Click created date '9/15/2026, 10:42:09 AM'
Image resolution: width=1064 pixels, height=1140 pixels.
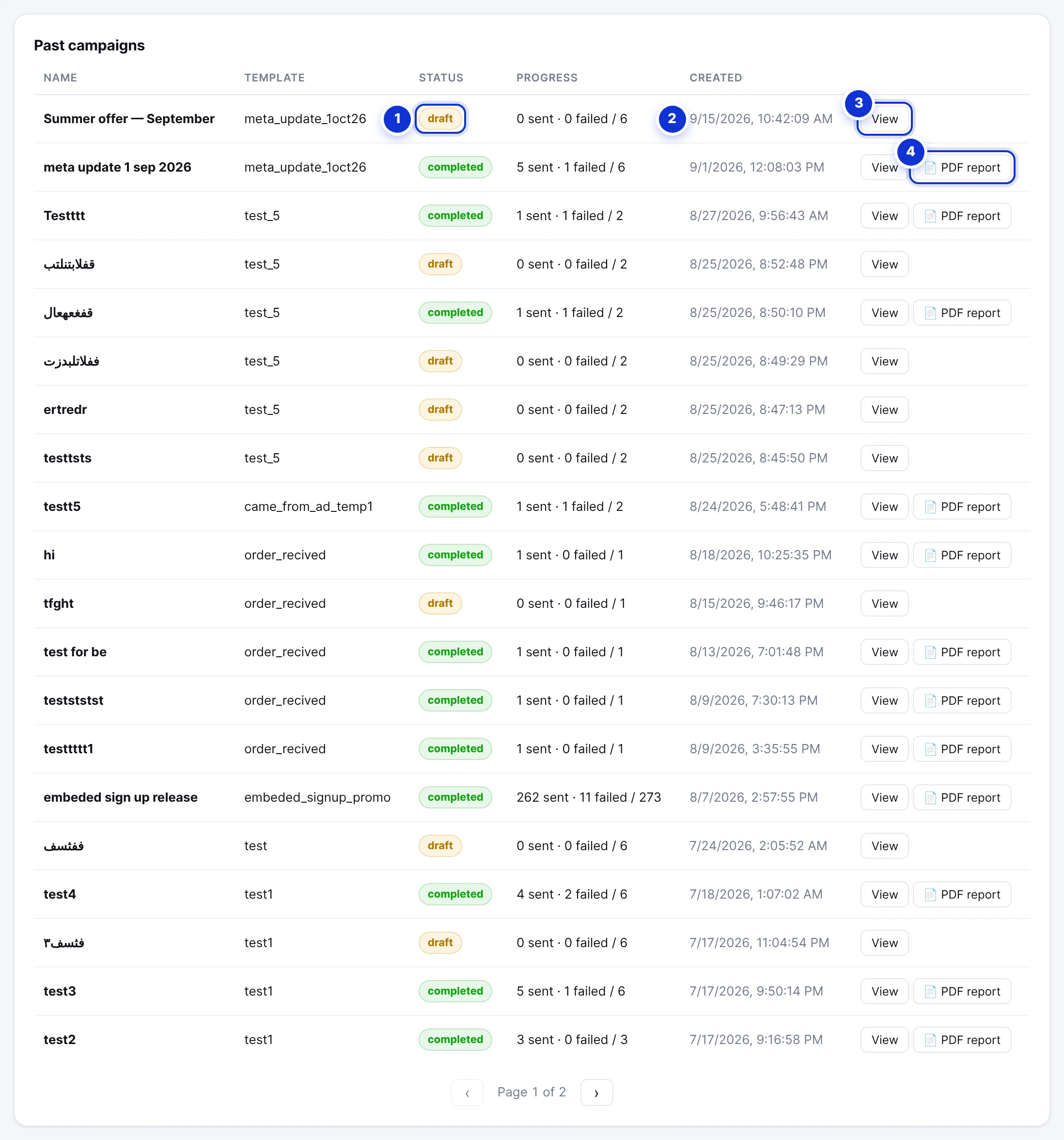761,119
